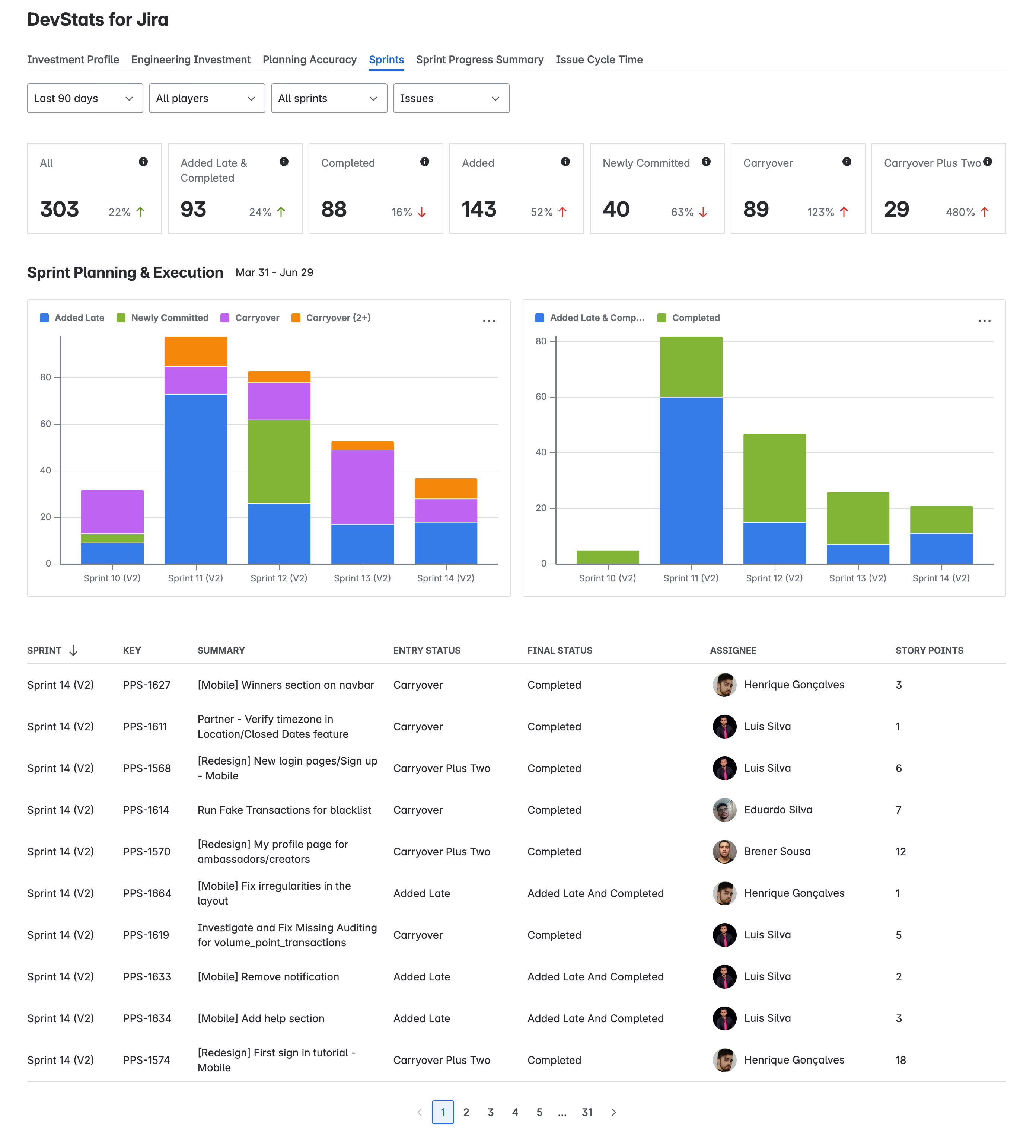Click Henrique Gonçalves's avatar for PPS-1627
The height and width of the screenshot is (1148, 1036).
[x=724, y=685]
